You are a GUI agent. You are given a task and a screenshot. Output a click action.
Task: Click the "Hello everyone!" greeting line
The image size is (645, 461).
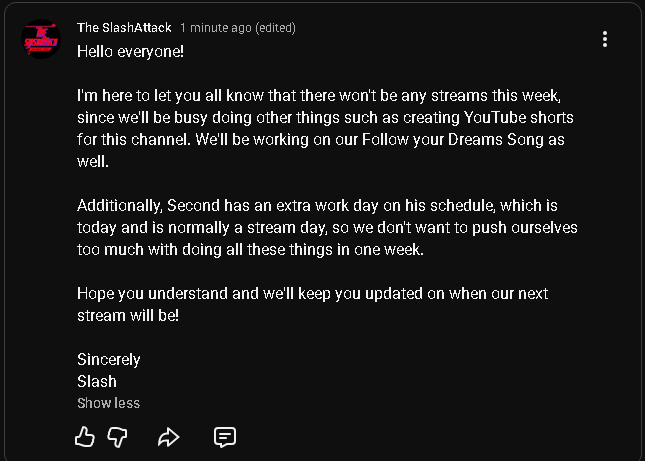[131, 51]
